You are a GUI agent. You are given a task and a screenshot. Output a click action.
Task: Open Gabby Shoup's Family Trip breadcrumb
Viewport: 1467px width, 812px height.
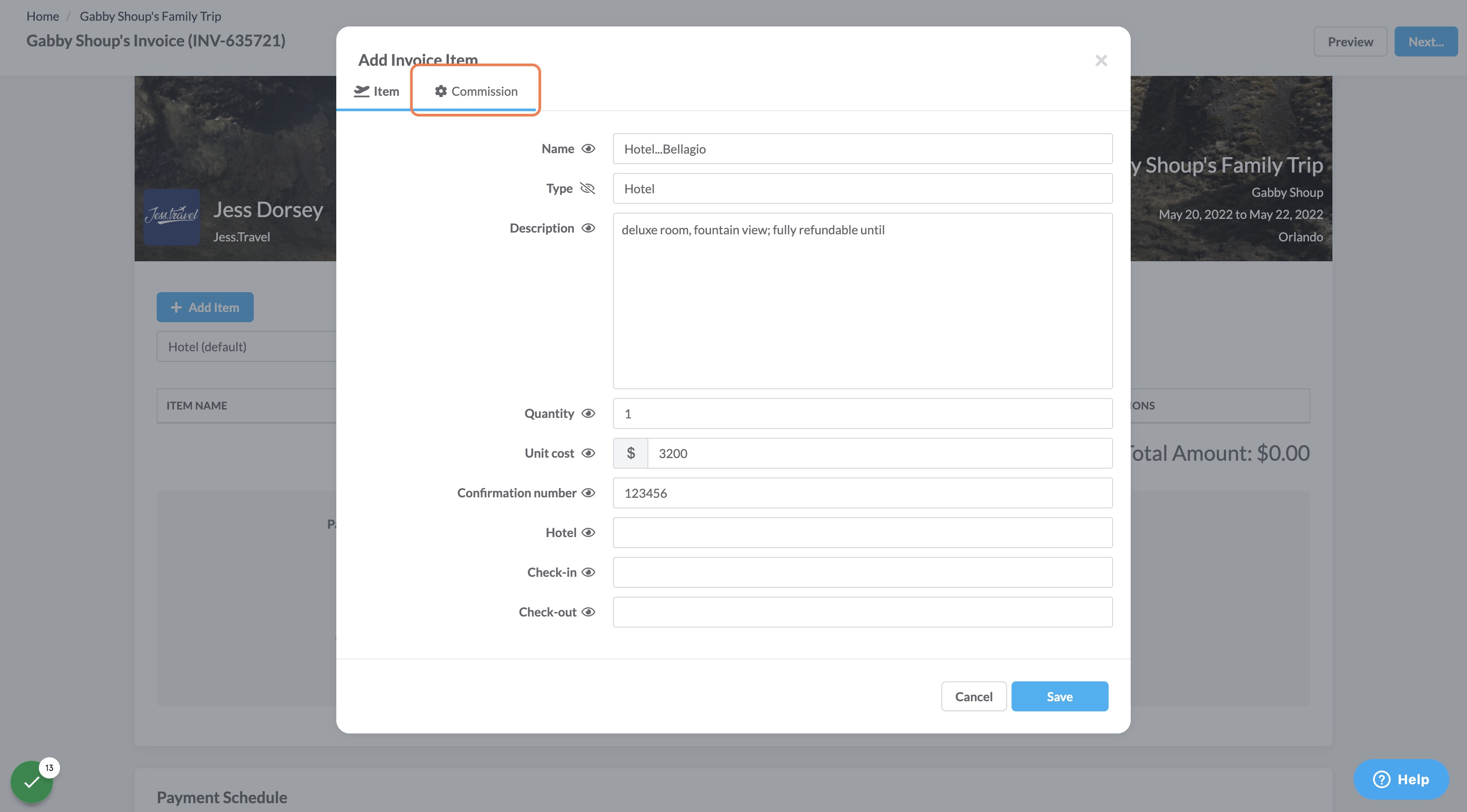click(x=150, y=16)
